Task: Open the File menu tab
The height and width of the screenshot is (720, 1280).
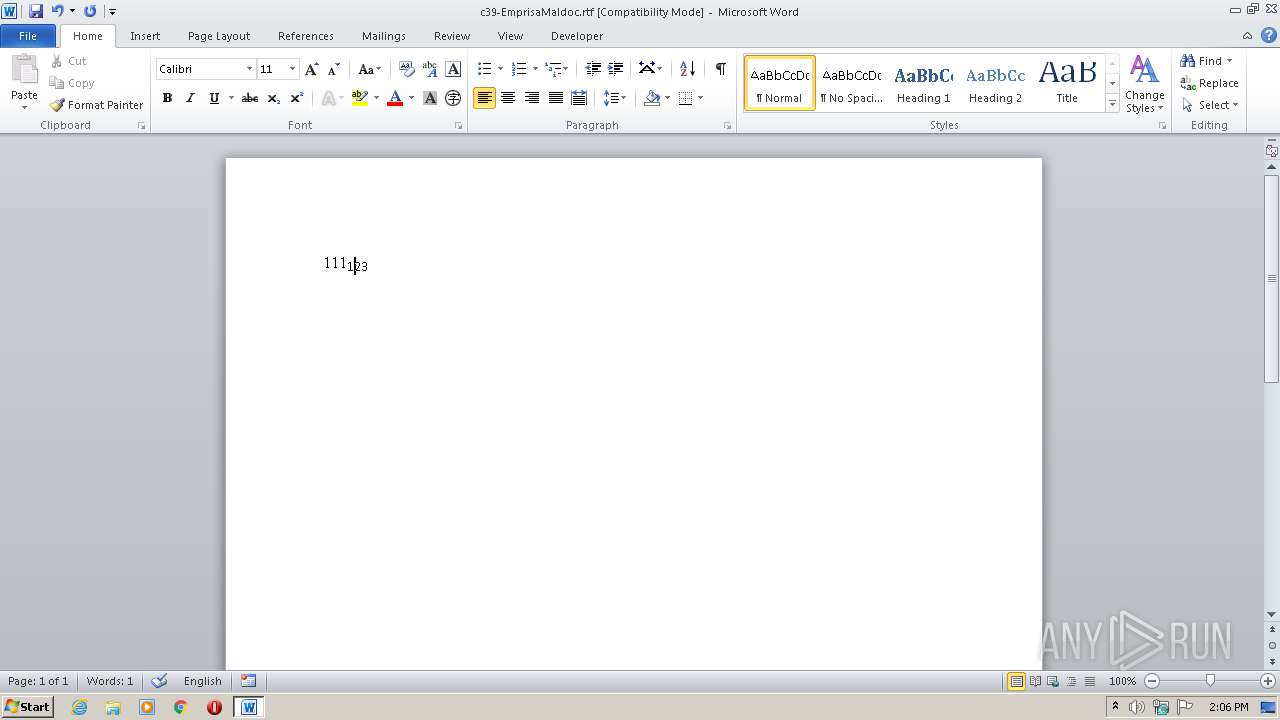Action: (x=28, y=36)
